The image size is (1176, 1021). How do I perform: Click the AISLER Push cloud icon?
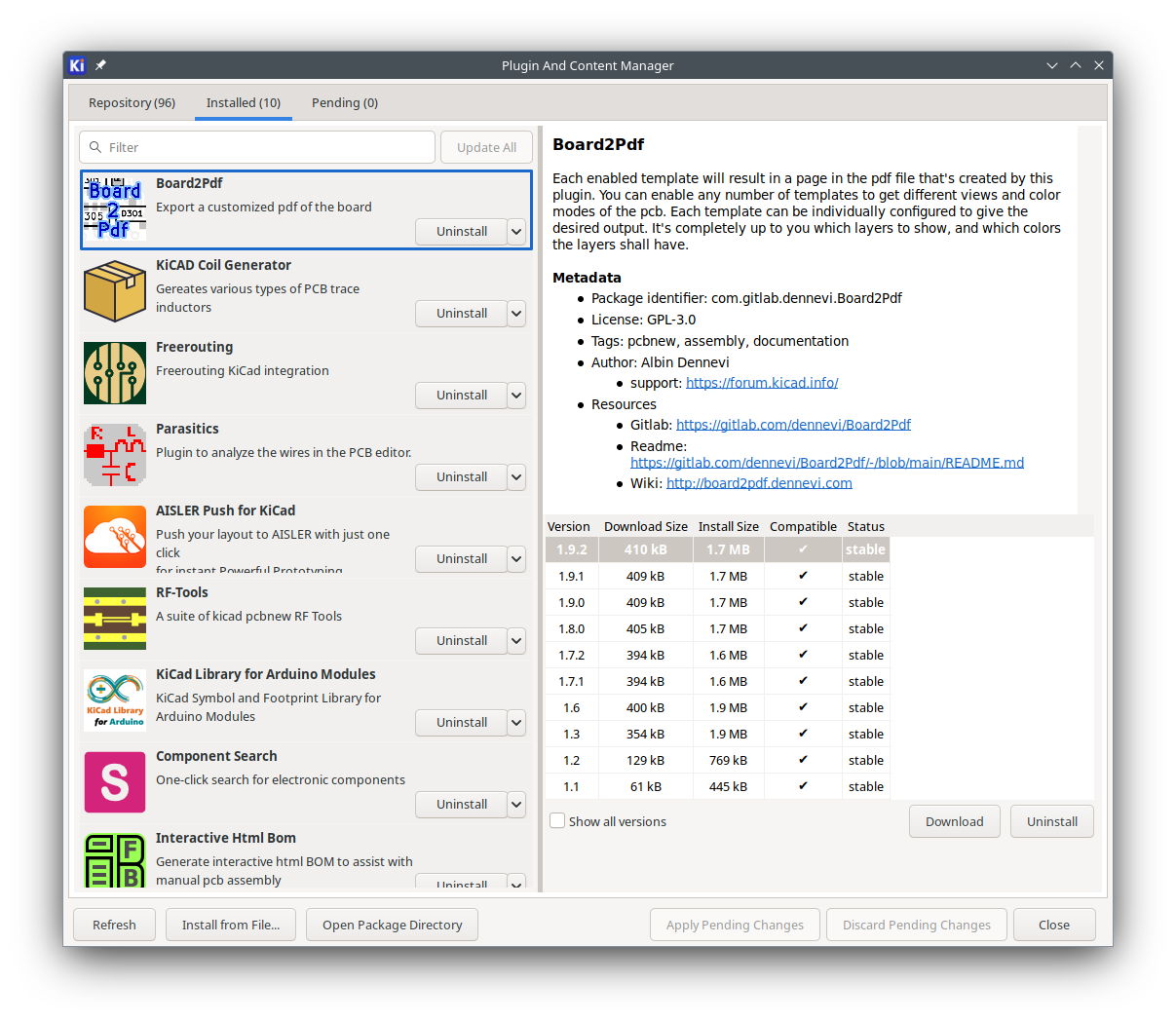pyautogui.click(x=114, y=536)
